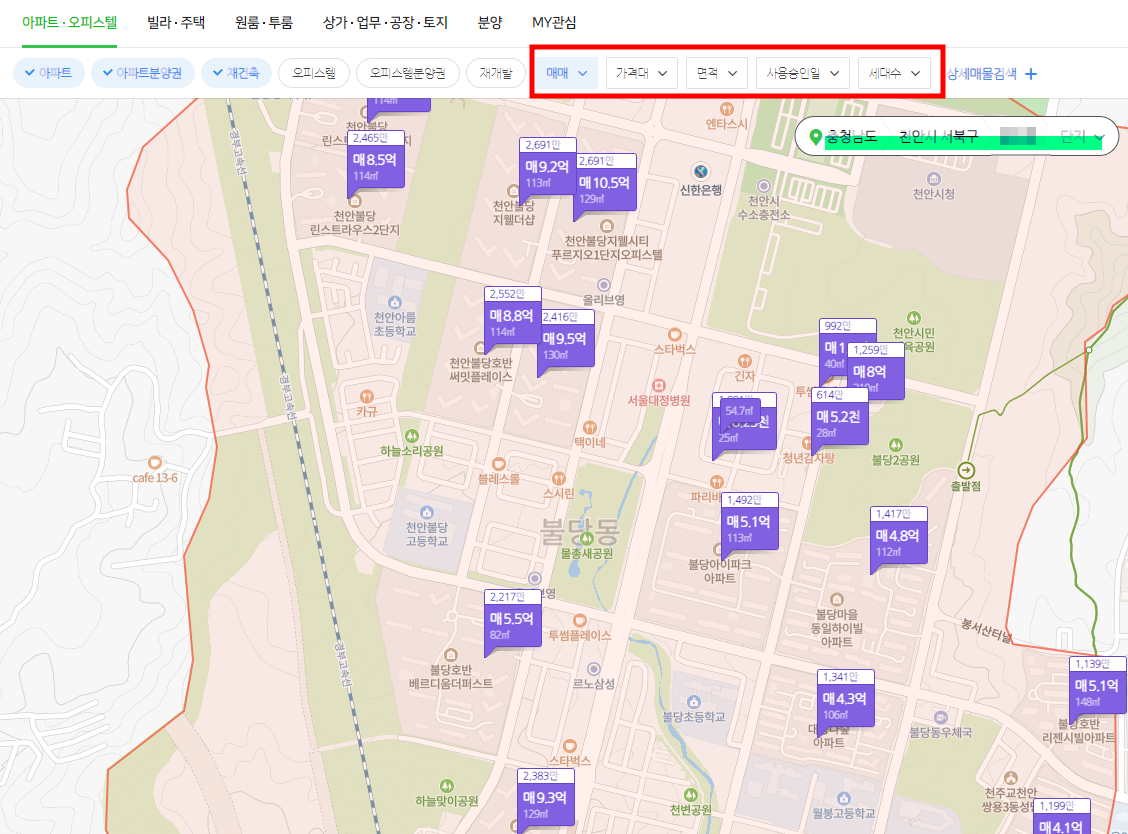Switch to the 원룸·투룸 tab
The image size is (1128, 834).
264,22
